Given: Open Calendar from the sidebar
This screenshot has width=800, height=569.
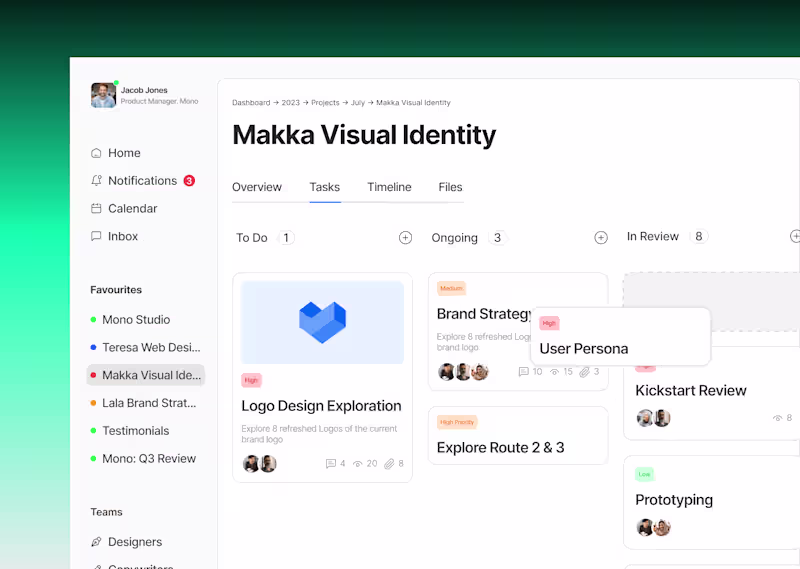Looking at the screenshot, I should click(133, 208).
